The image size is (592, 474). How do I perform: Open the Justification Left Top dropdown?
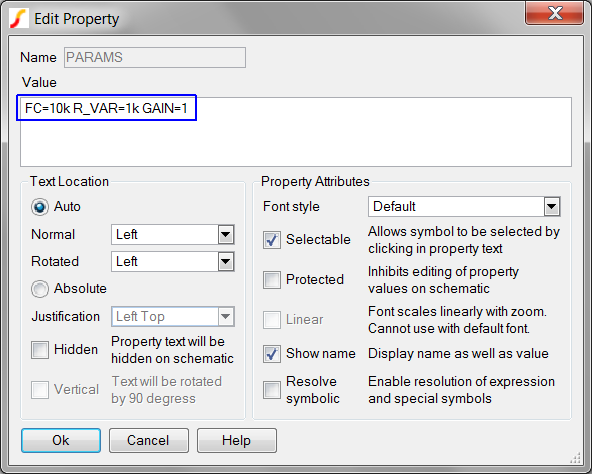tap(173, 317)
